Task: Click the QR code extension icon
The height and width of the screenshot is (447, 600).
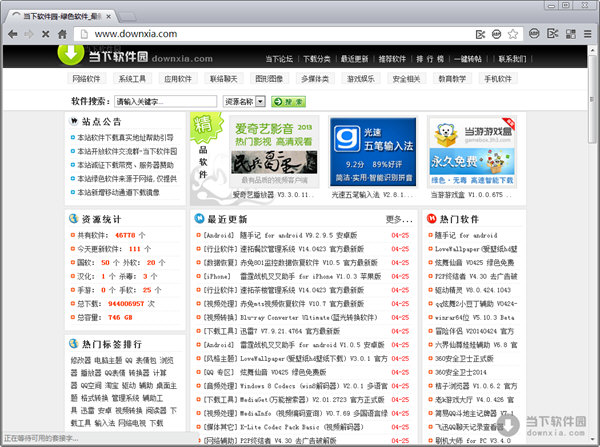Action: pos(571,34)
